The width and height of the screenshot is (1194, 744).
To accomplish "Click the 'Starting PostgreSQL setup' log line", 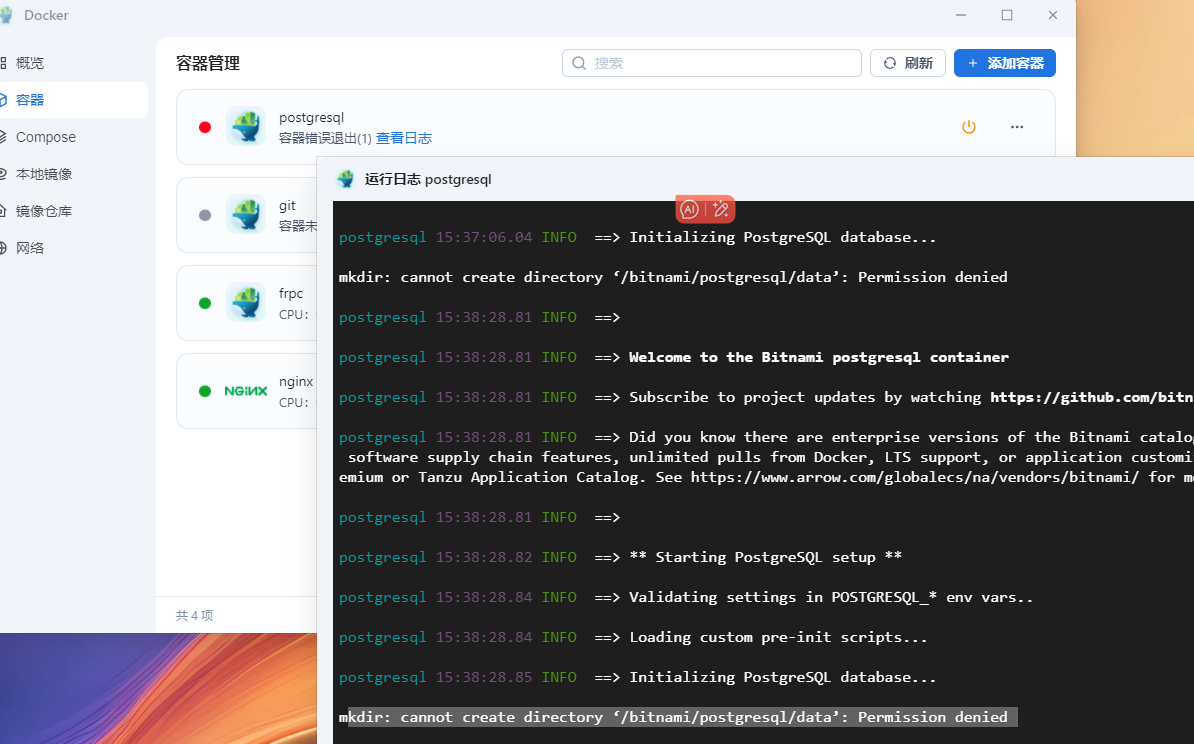I will tap(765, 557).
